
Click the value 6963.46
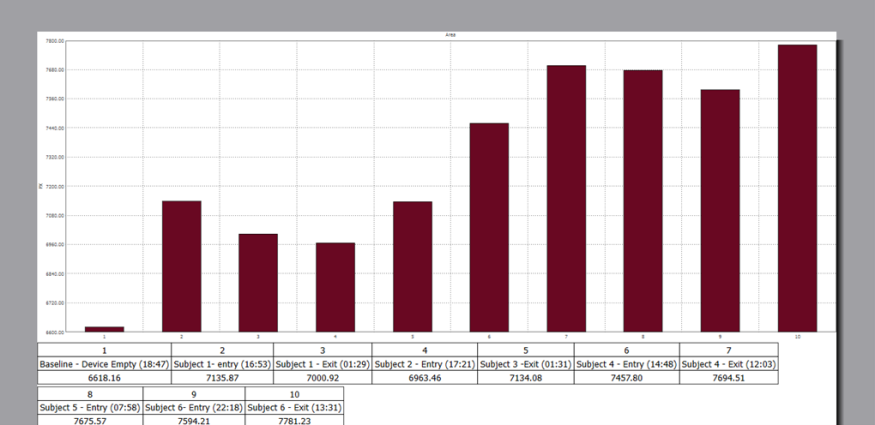tap(425, 378)
